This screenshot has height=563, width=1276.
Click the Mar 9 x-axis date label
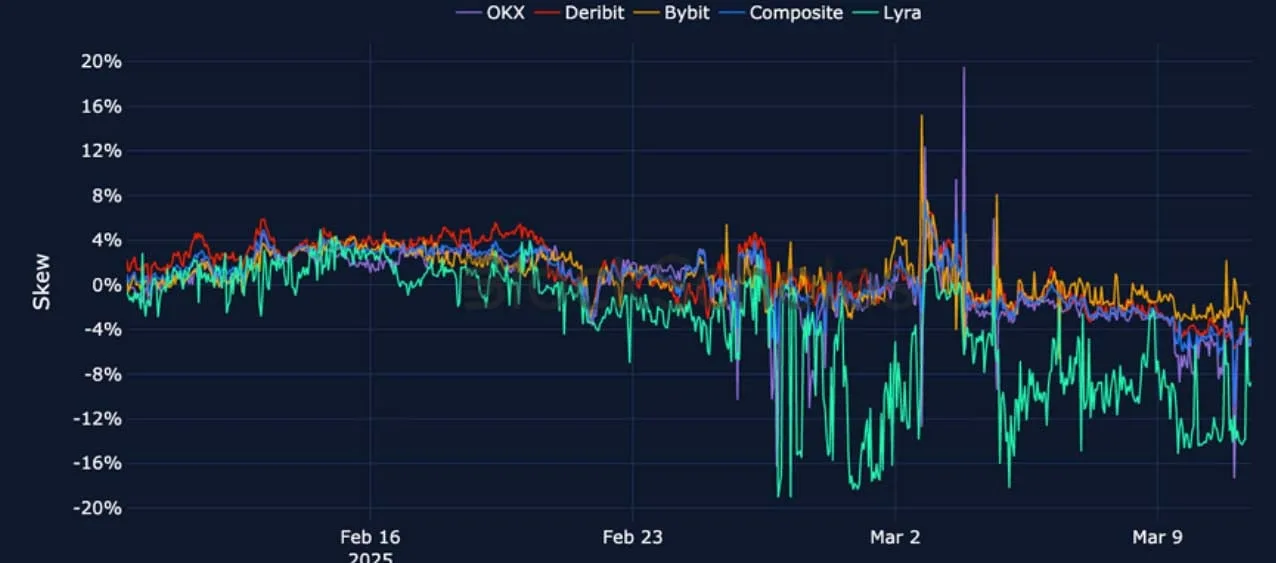pos(1157,537)
